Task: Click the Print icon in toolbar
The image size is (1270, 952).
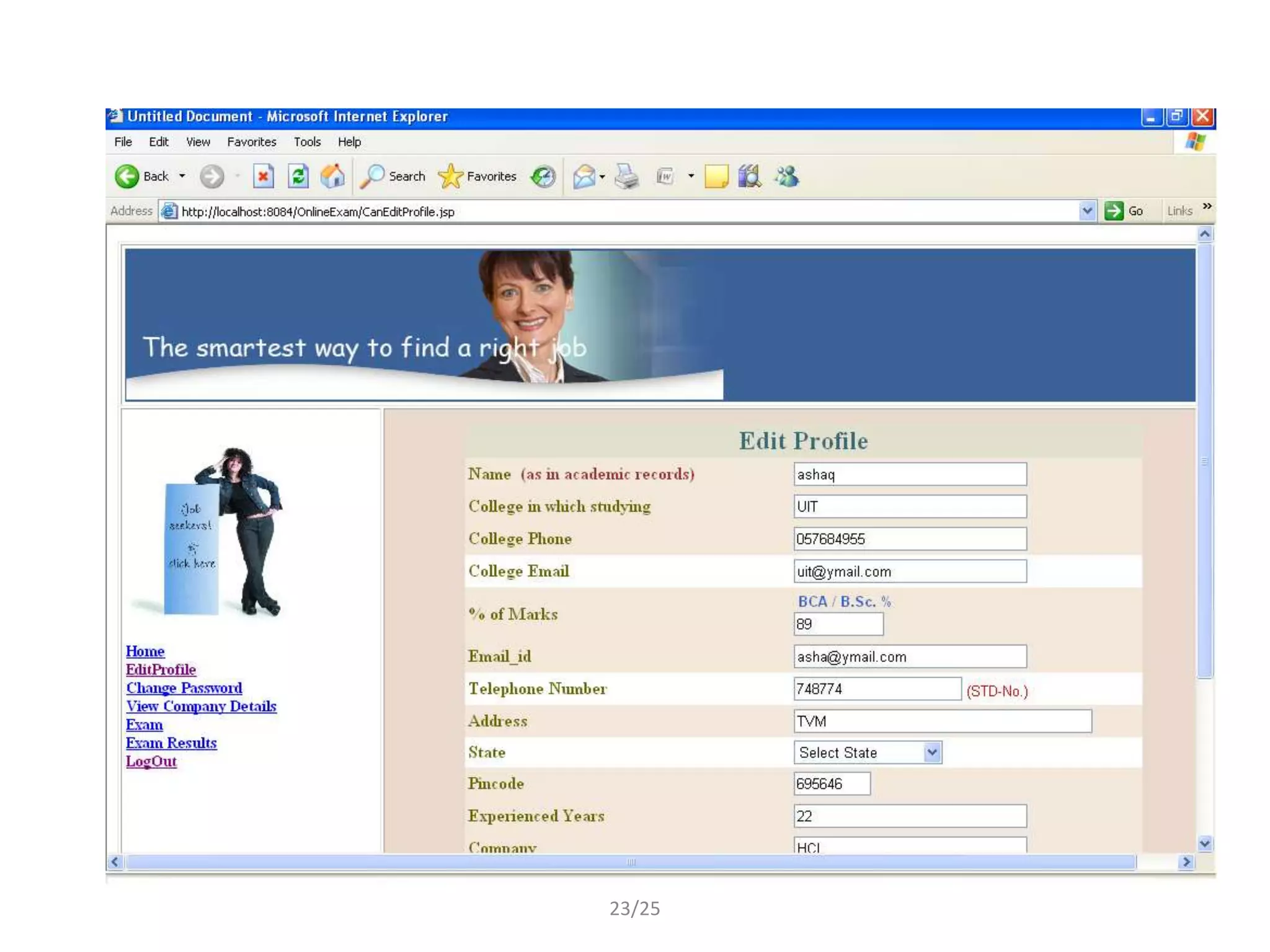Action: point(626,177)
